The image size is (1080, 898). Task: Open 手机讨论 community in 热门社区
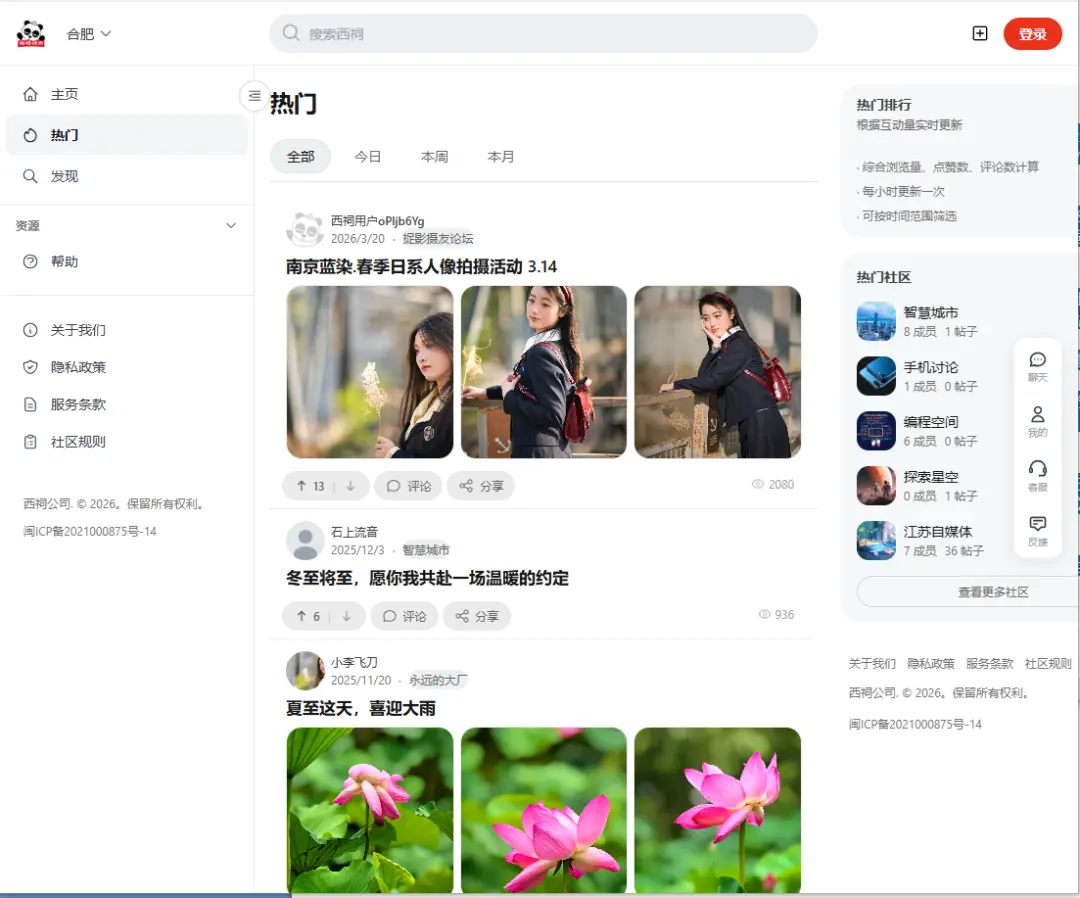point(930,376)
